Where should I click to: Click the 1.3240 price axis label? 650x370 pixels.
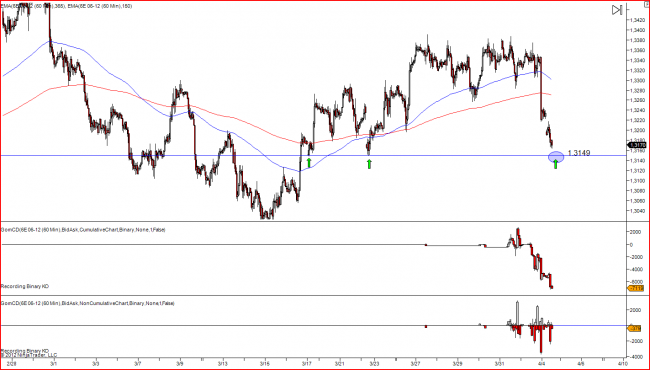click(x=638, y=110)
